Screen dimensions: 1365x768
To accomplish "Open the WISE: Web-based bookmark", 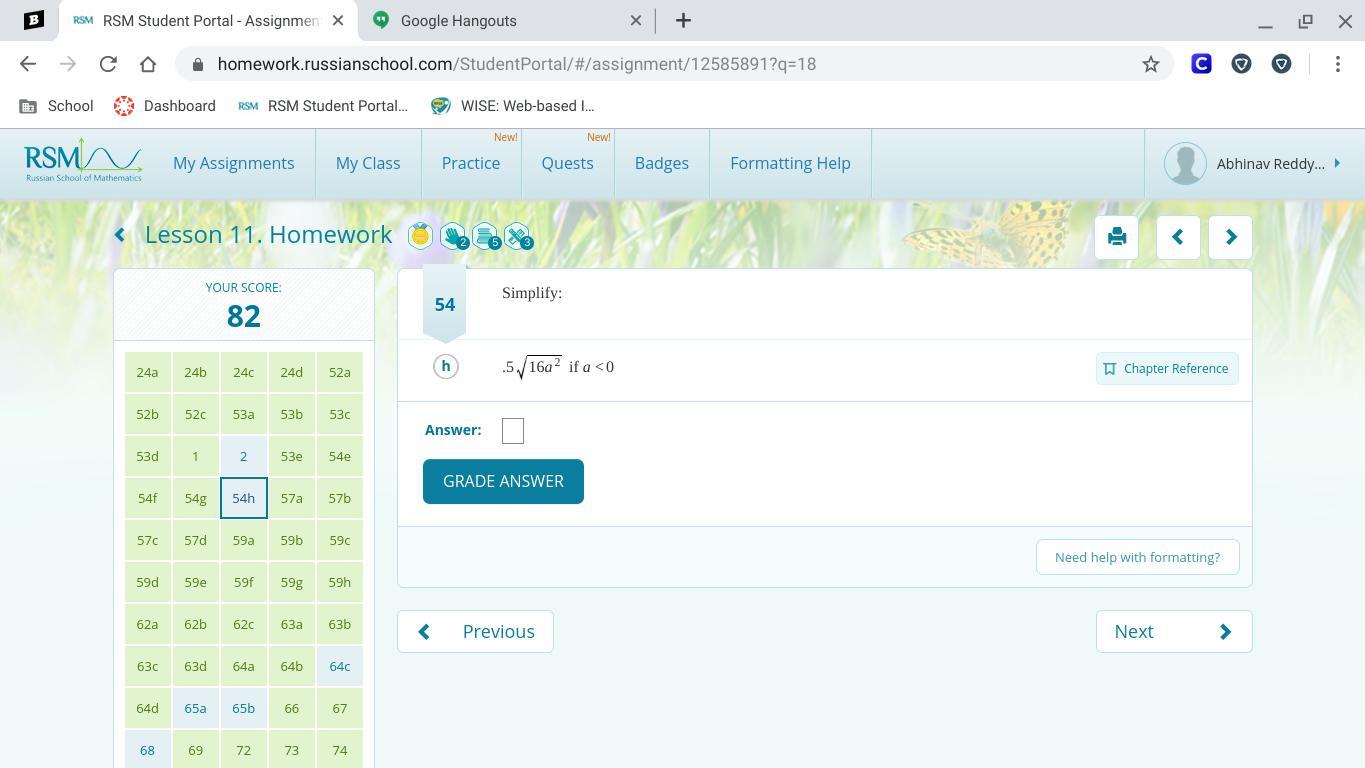I will [x=513, y=106].
